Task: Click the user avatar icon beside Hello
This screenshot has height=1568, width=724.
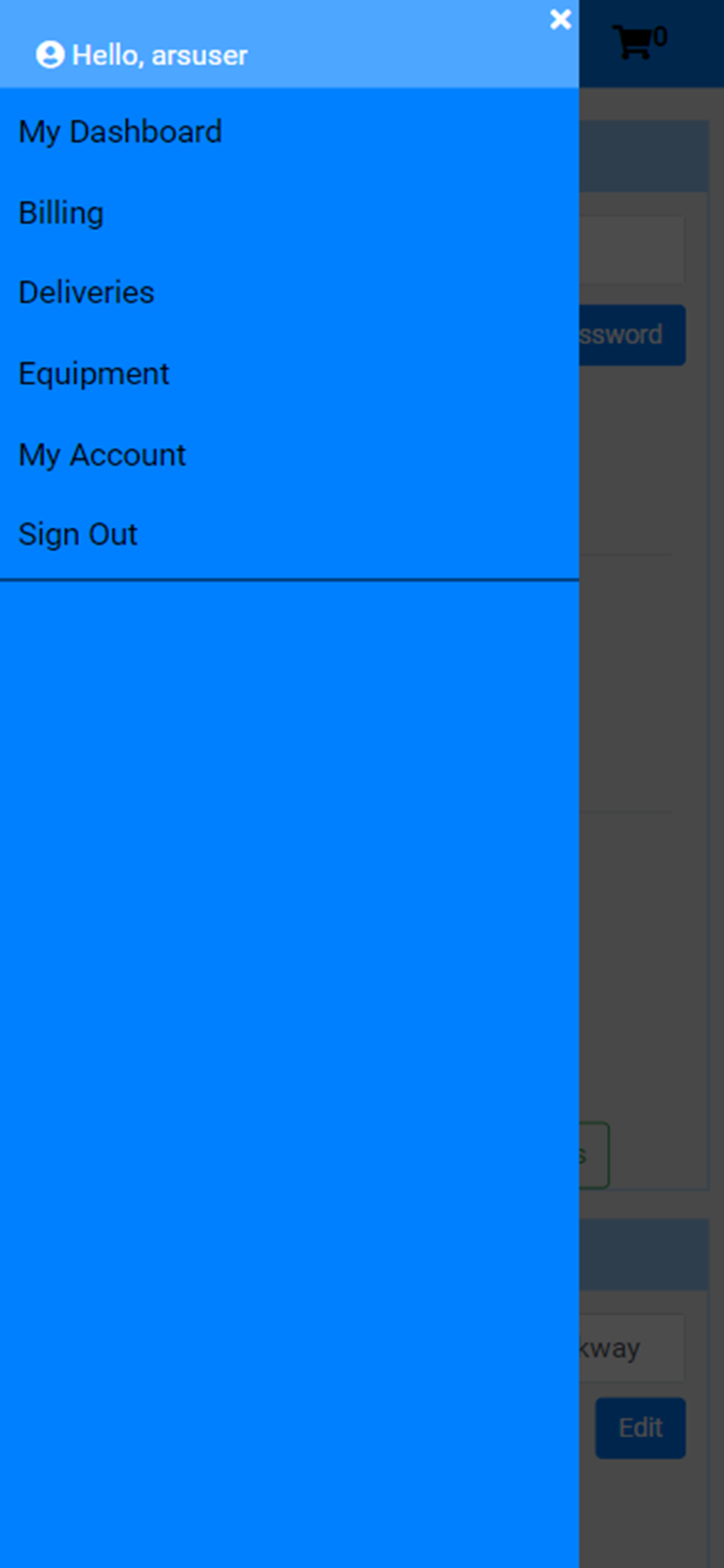Action: [50, 55]
